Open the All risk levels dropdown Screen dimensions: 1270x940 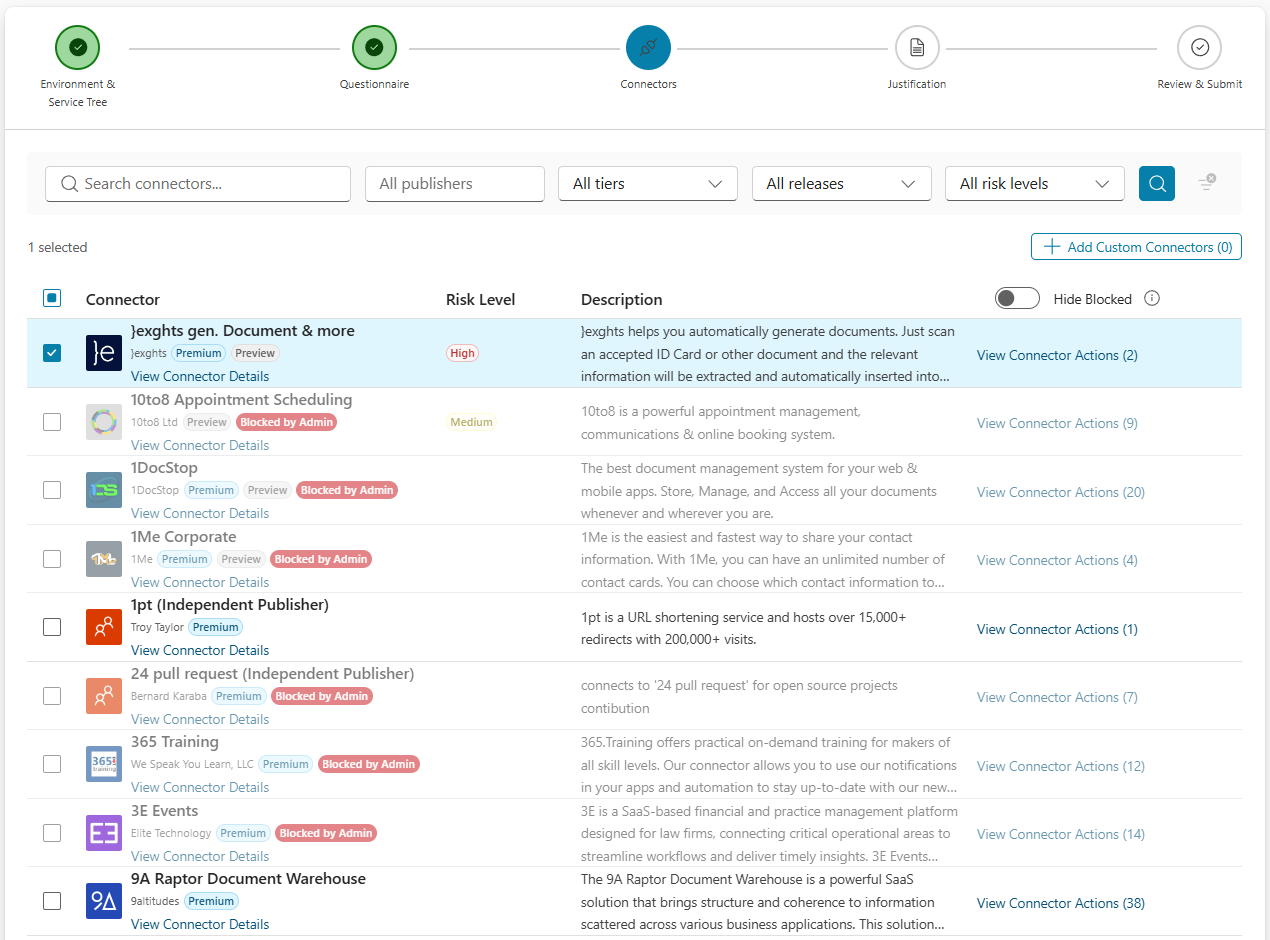tap(1035, 183)
